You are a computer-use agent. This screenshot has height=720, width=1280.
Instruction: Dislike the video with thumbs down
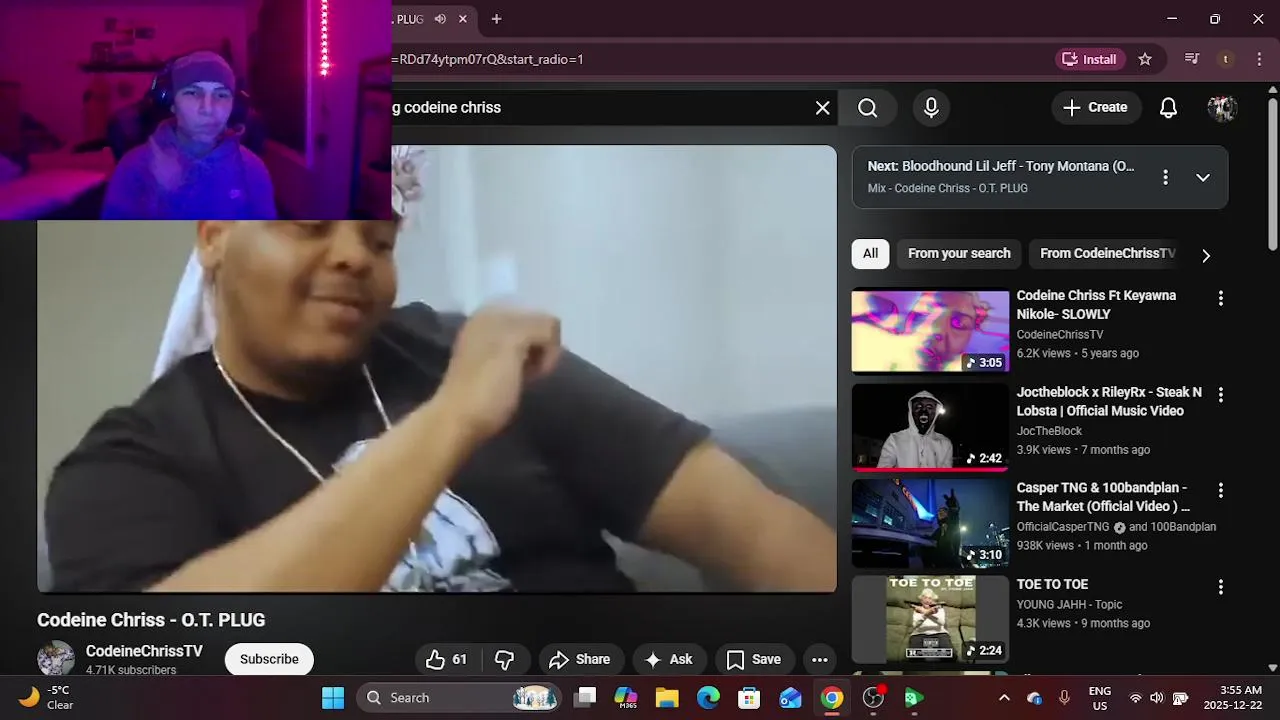(505, 659)
